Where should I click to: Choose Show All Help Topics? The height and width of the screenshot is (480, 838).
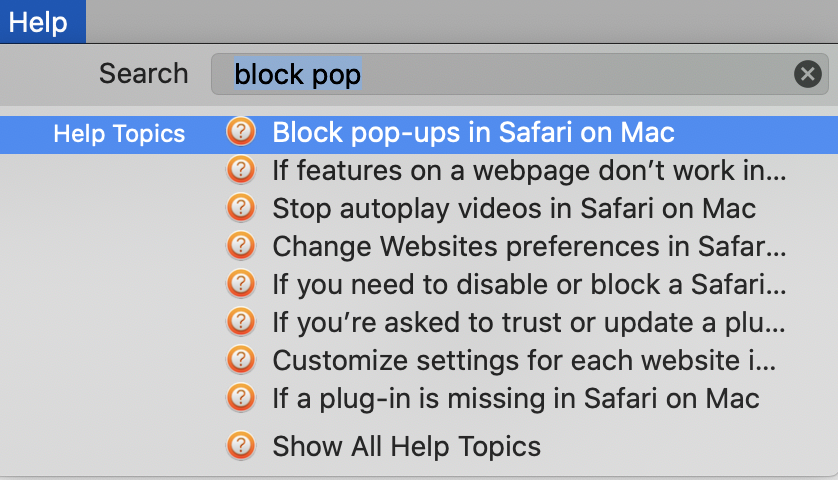[x=406, y=446]
